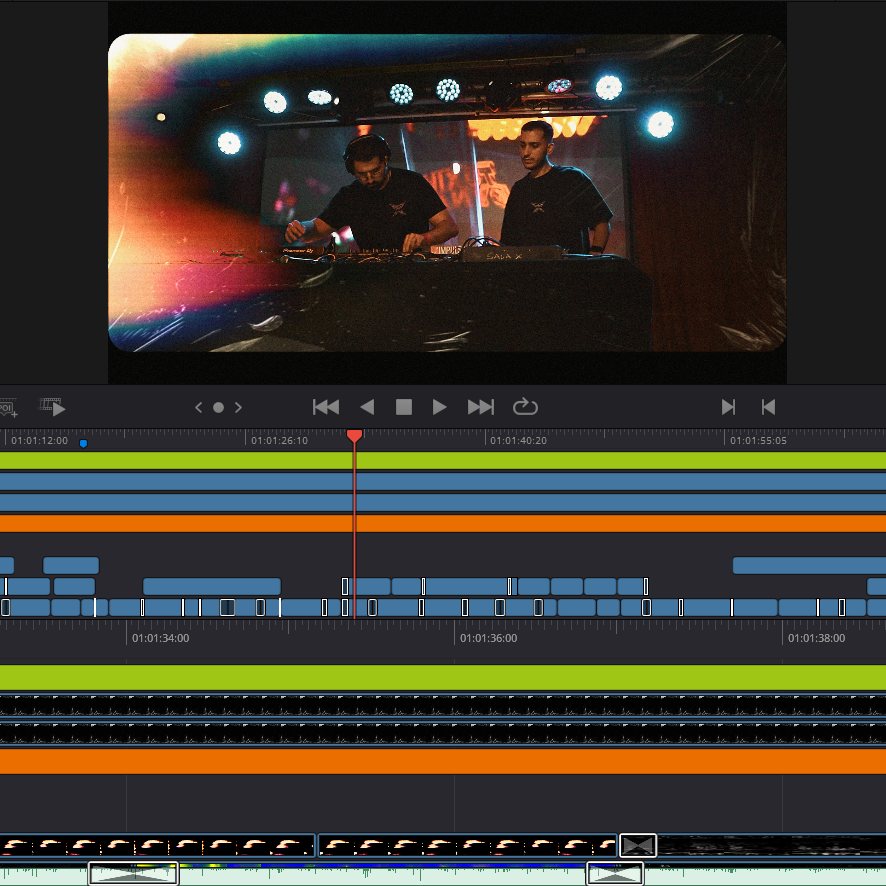Select green clip in lower detailed timeline
This screenshot has width=886, height=886.
443,677
